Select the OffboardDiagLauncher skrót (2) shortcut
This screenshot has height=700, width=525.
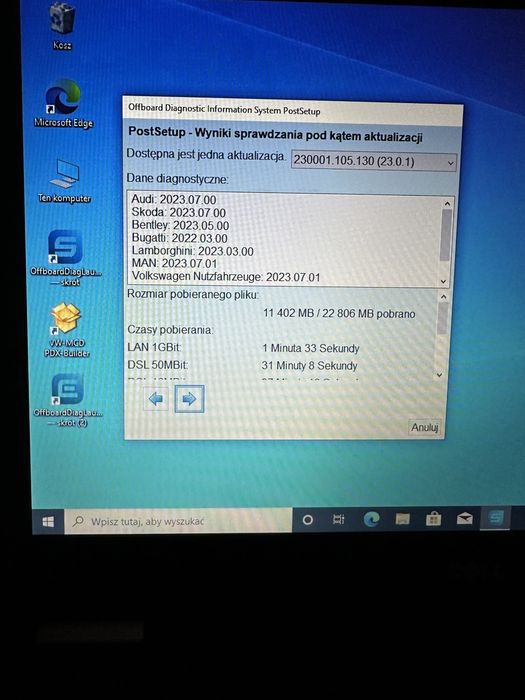pos(67,400)
